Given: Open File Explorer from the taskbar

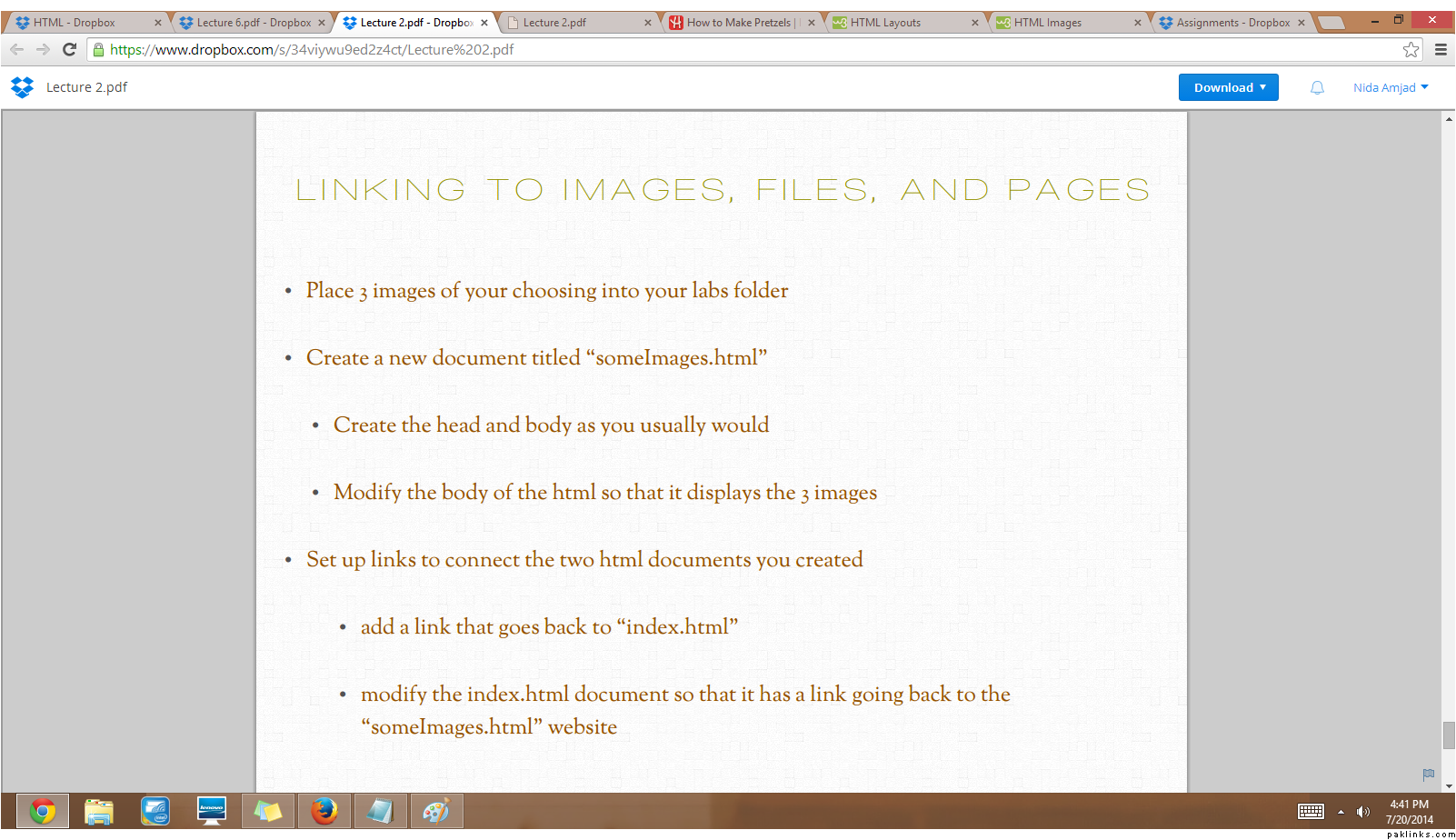Looking at the screenshot, I should [98, 811].
